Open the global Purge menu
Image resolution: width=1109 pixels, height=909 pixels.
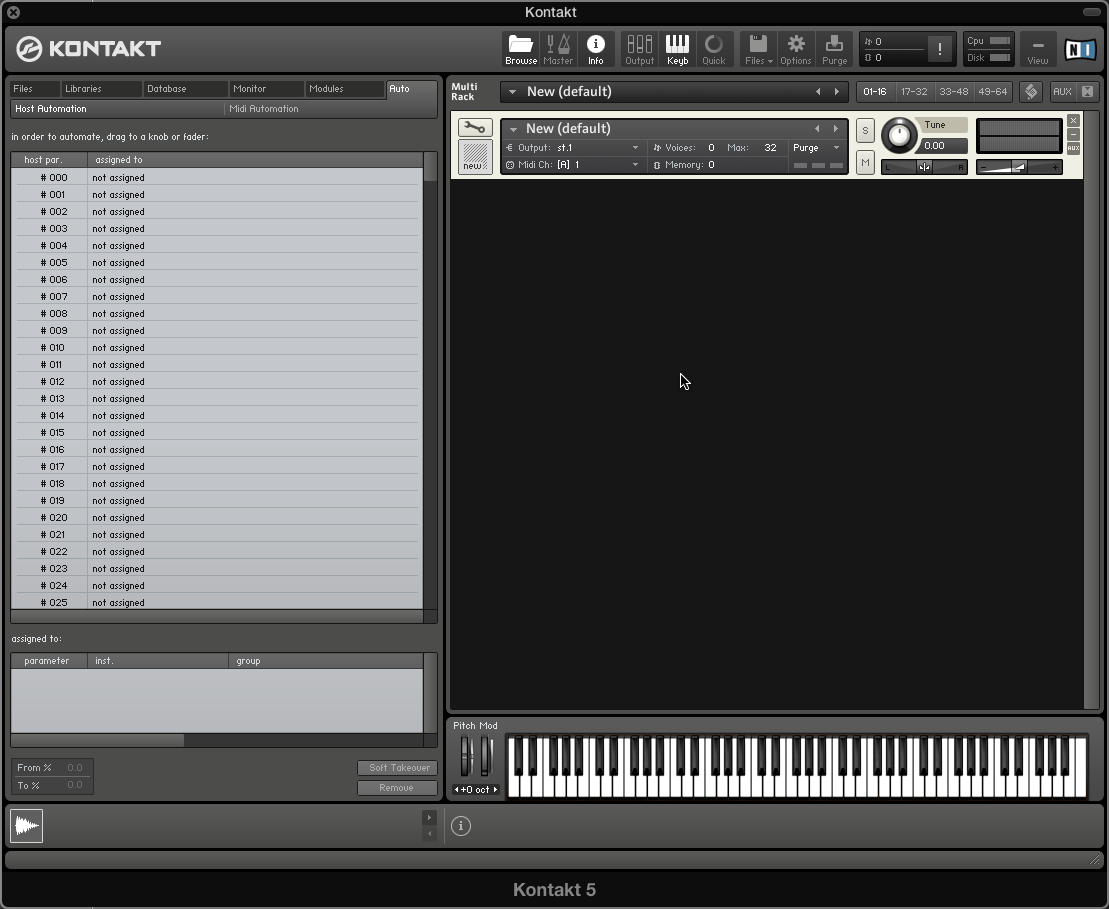tap(834, 50)
